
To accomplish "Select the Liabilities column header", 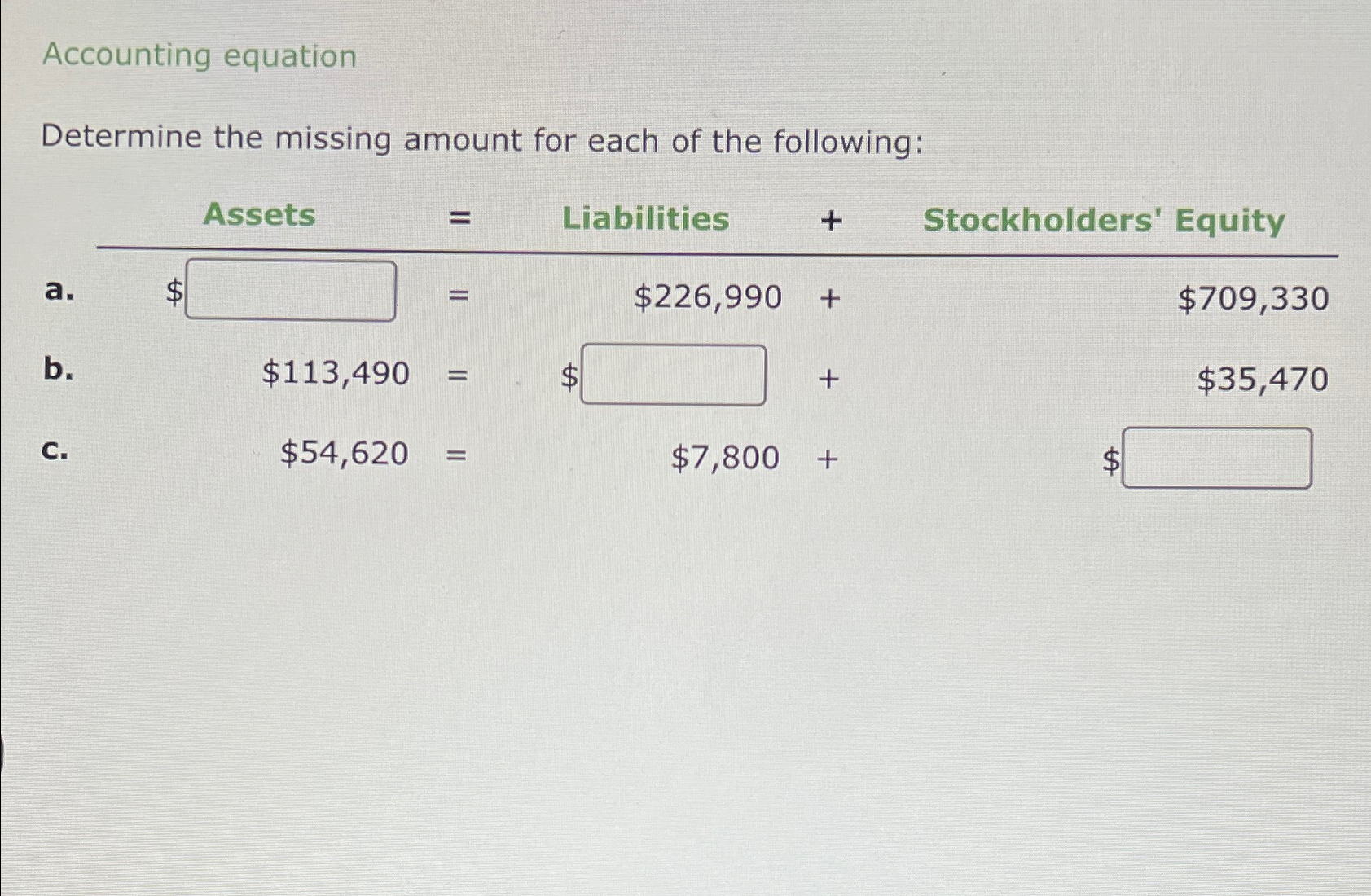I will [644, 218].
